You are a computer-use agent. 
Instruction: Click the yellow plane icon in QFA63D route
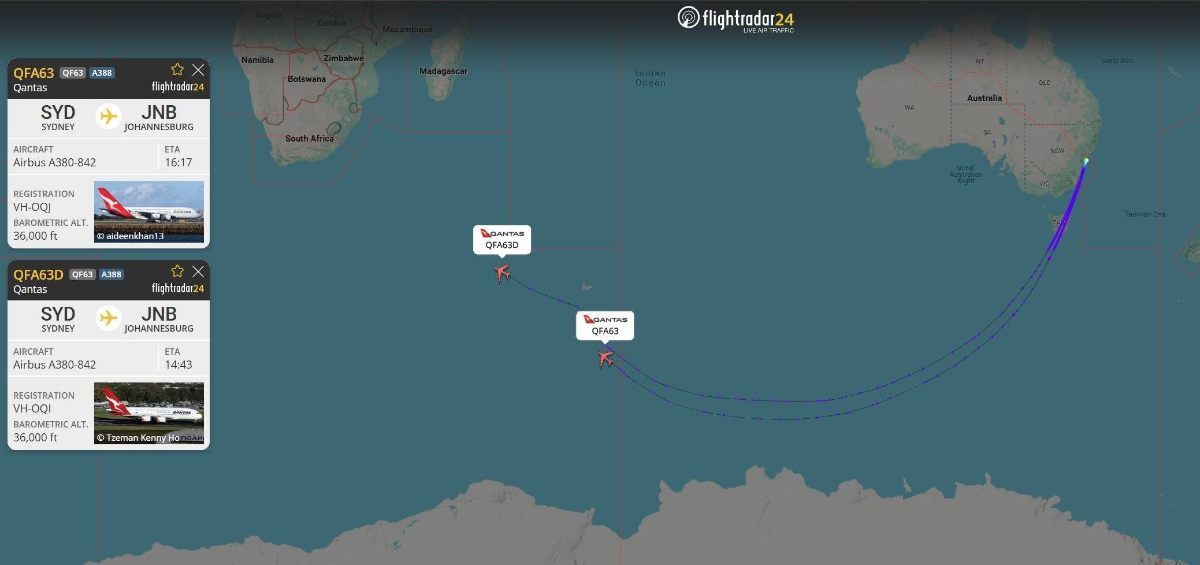(x=108, y=318)
